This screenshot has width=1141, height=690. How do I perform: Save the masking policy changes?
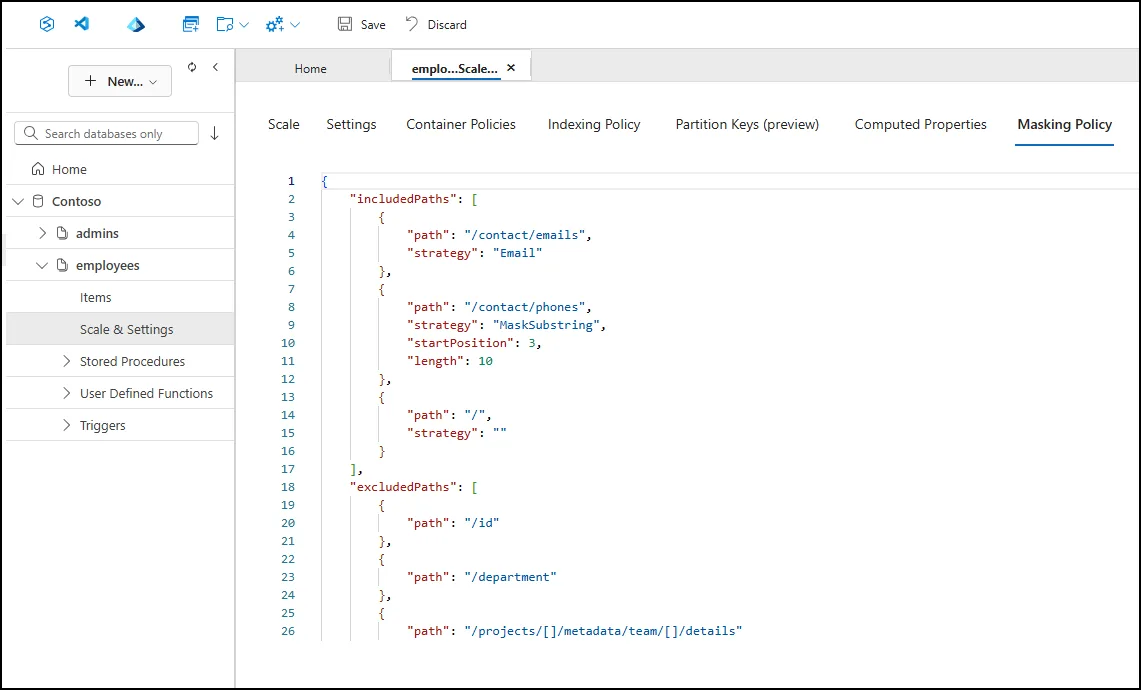(x=361, y=24)
